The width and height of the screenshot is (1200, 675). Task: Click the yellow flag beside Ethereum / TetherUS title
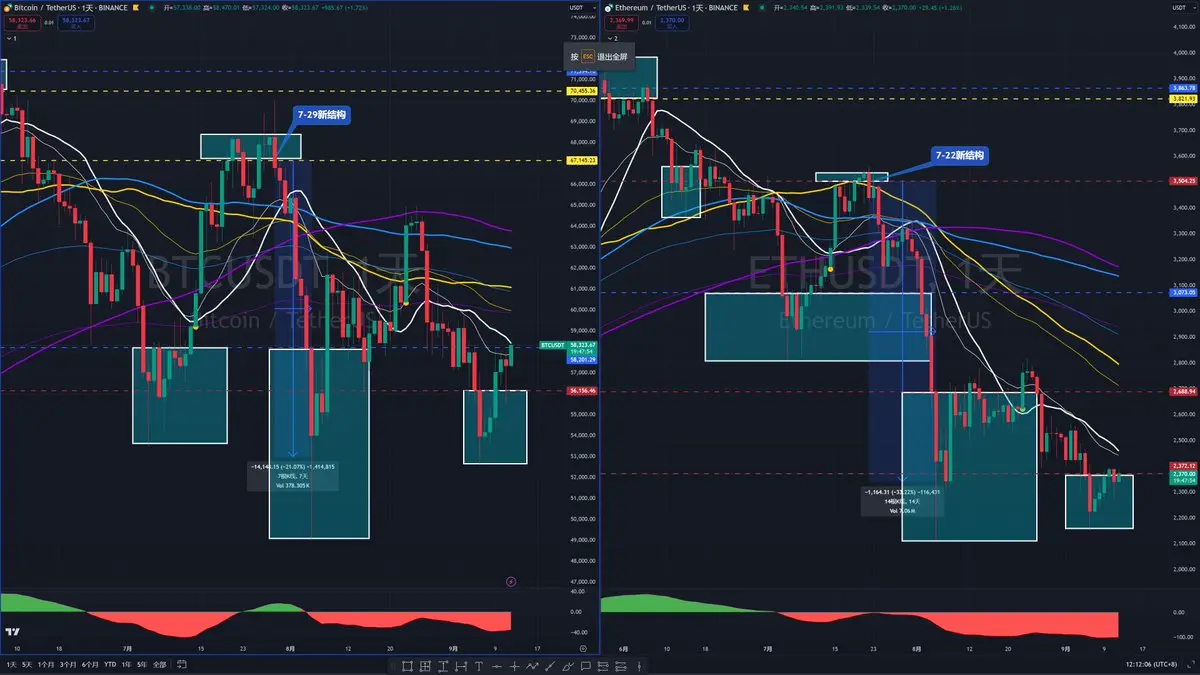tap(746, 8)
